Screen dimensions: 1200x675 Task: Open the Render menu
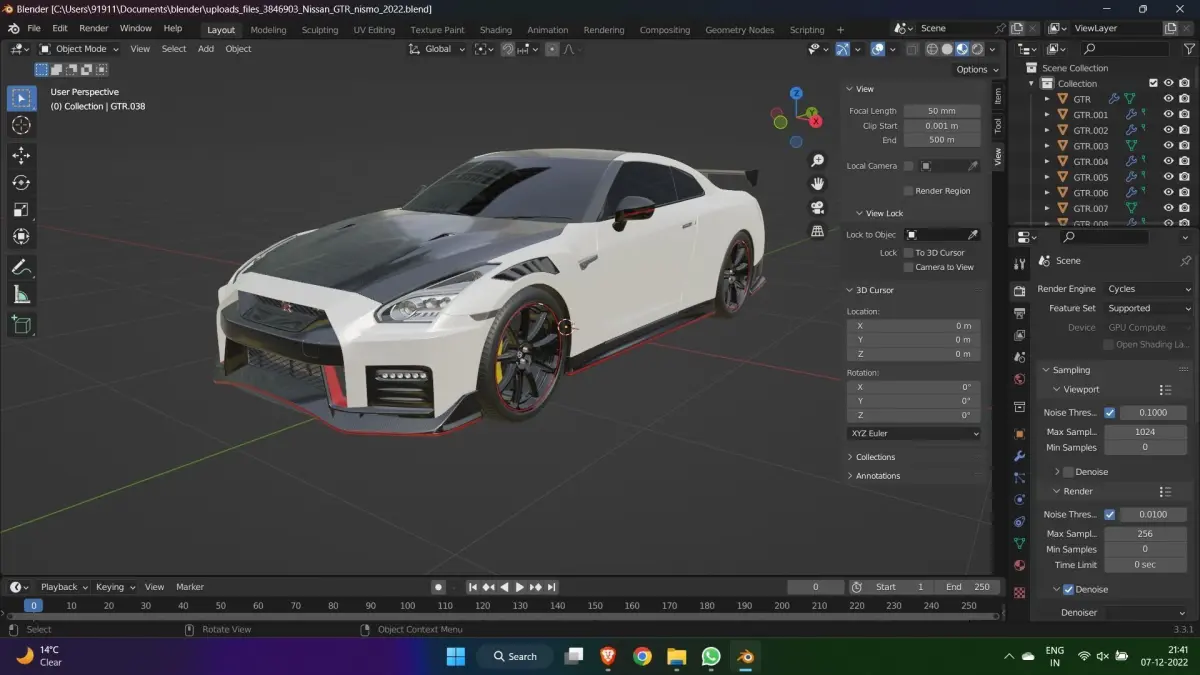(x=94, y=28)
